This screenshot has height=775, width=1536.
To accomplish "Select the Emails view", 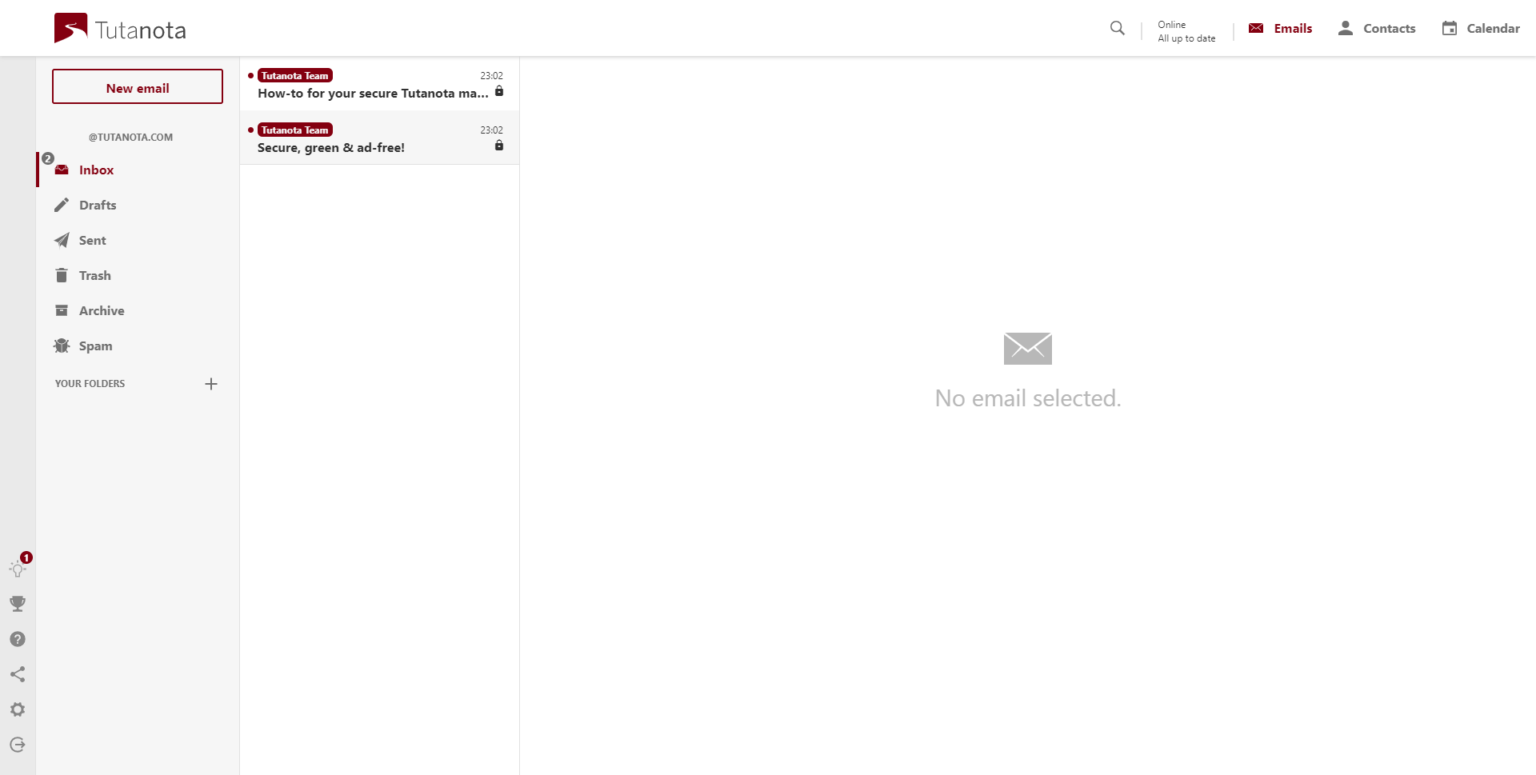I will [1281, 28].
